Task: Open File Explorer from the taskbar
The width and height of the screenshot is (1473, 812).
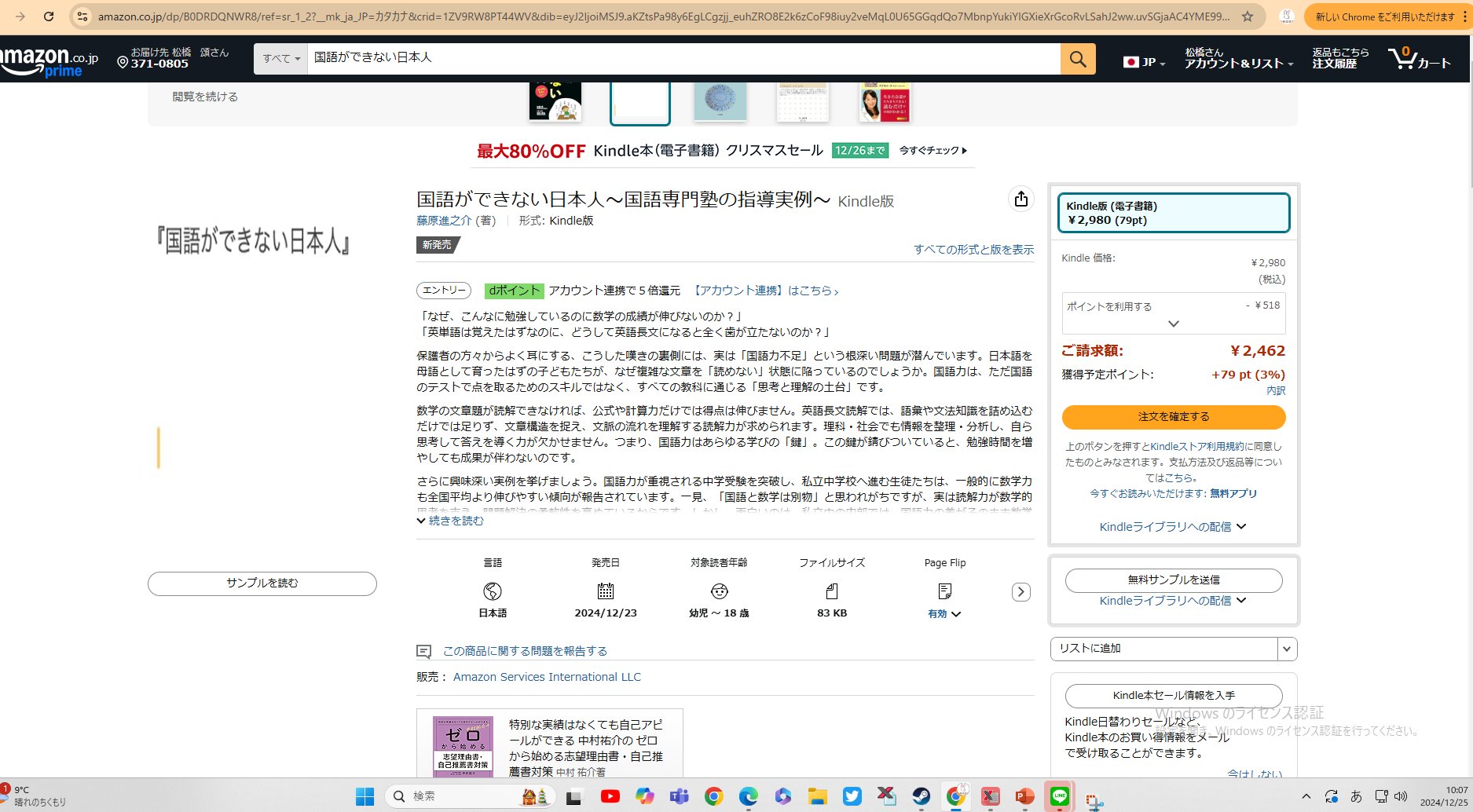Action: pos(817,796)
